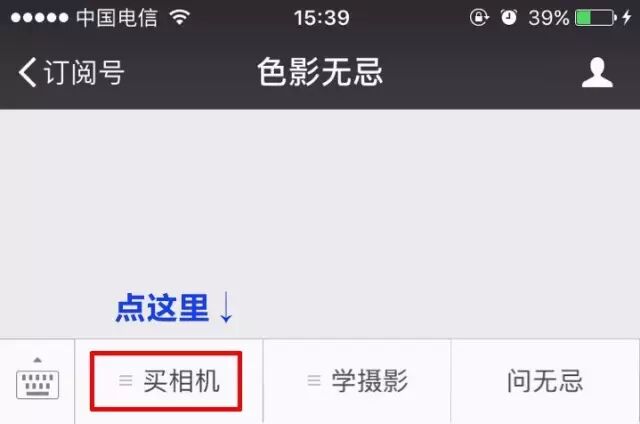This screenshot has height=424, width=640.
Task: Tap the 中国电信 carrier label
Action: click(117, 18)
